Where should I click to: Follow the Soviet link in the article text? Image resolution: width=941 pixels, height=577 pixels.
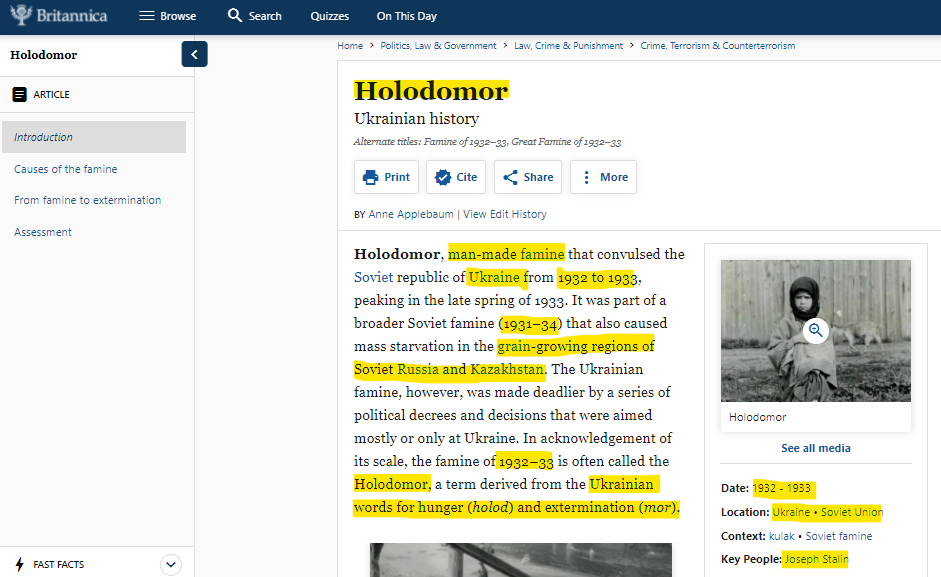click(373, 277)
